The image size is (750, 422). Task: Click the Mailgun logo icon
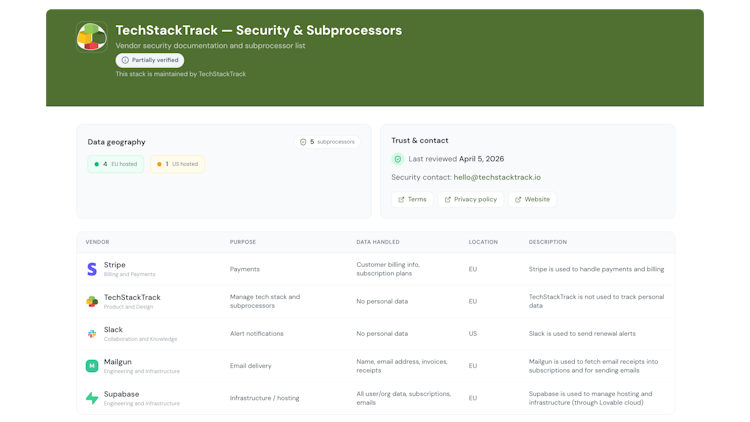click(x=92, y=366)
